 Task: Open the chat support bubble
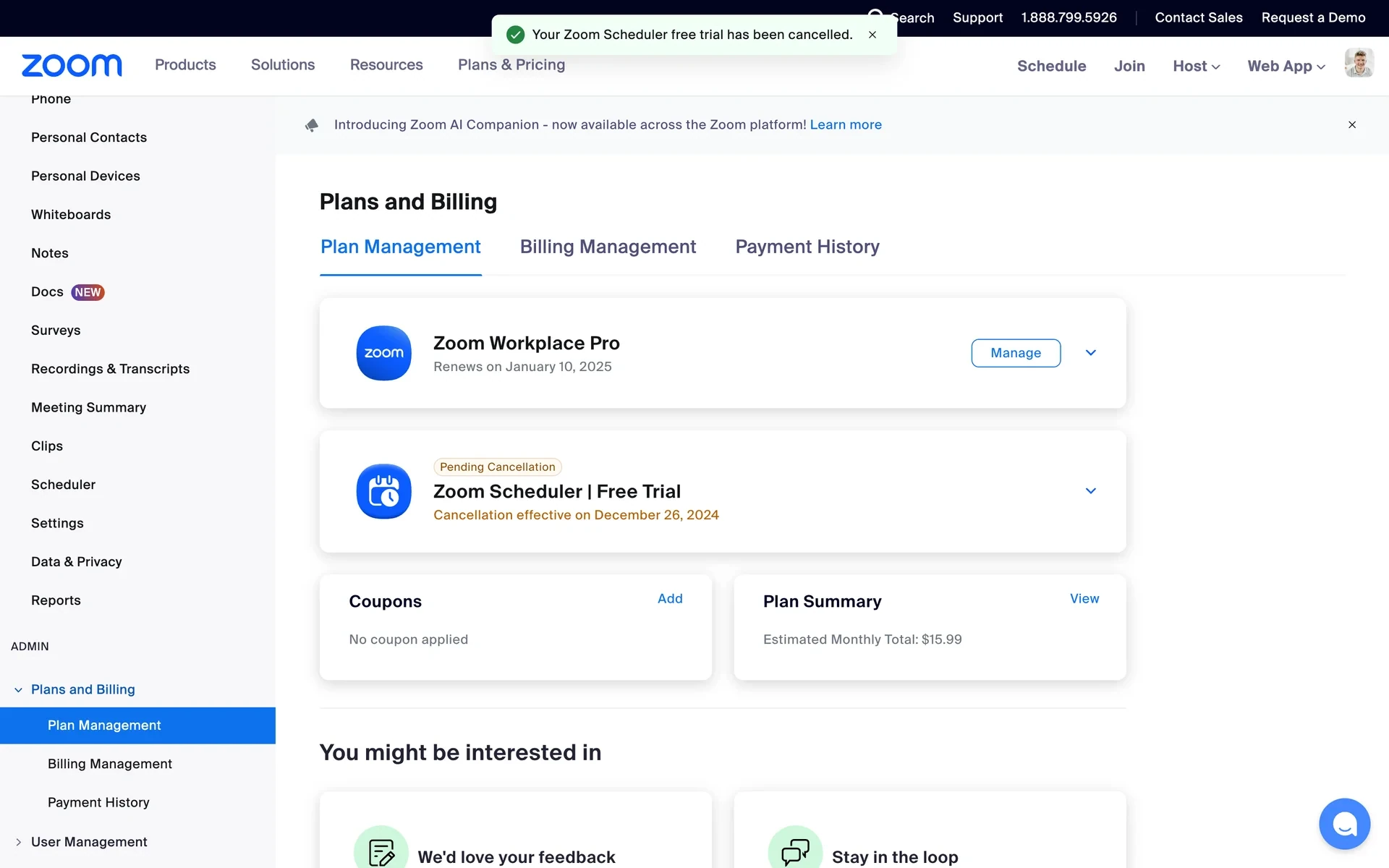click(1344, 823)
